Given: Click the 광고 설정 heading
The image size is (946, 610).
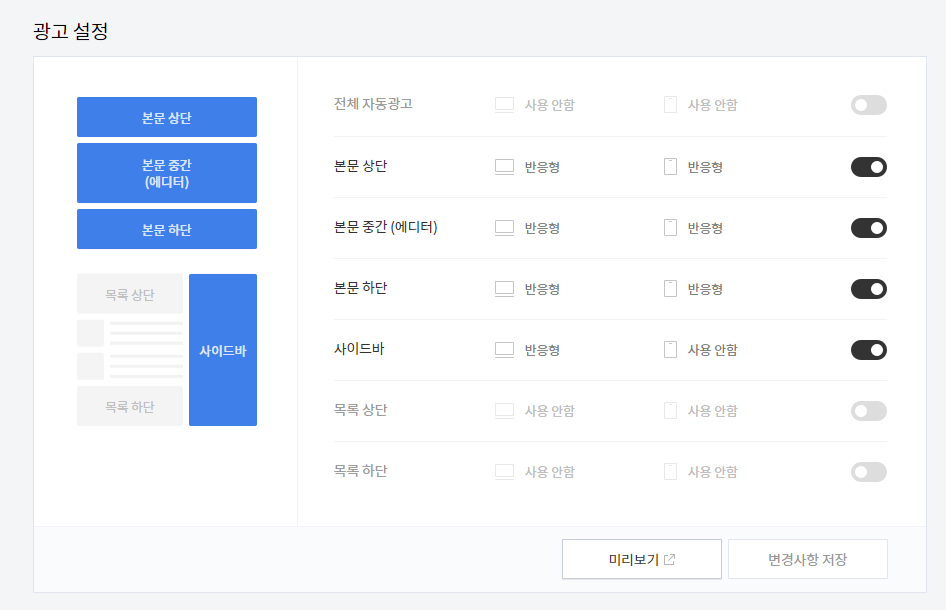Looking at the screenshot, I should pyautogui.click(x=71, y=31).
